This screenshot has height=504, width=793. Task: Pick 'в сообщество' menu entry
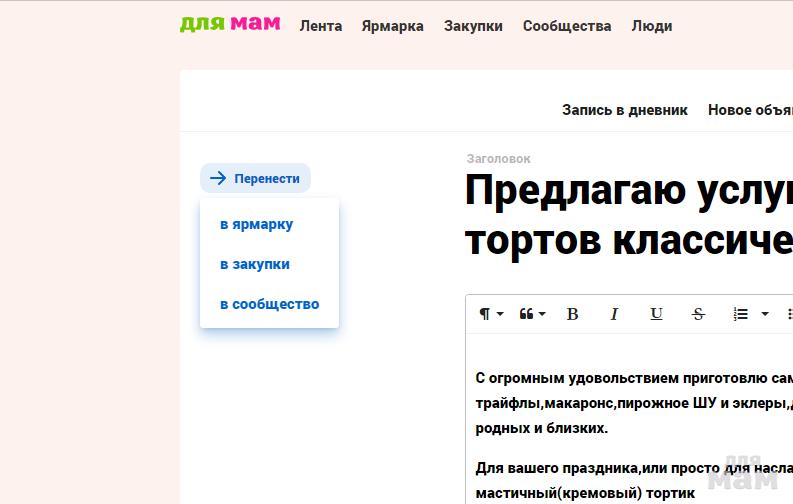[270, 304]
